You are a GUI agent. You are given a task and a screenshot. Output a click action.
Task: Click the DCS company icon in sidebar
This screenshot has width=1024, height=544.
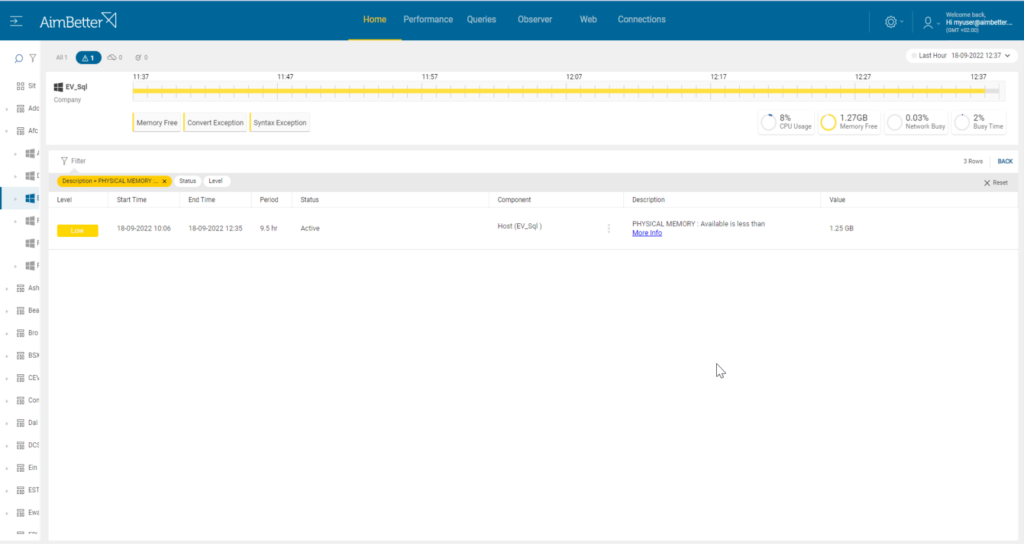click(20, 445)
